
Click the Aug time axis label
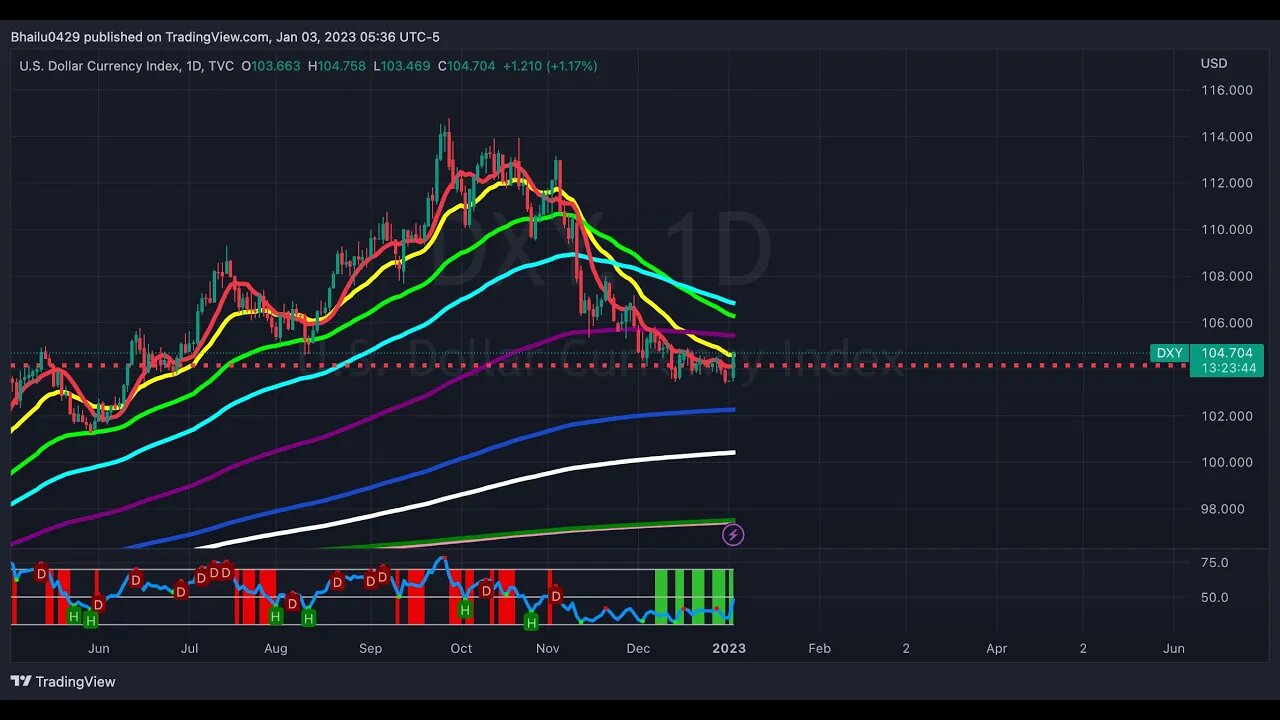(276, 648)
